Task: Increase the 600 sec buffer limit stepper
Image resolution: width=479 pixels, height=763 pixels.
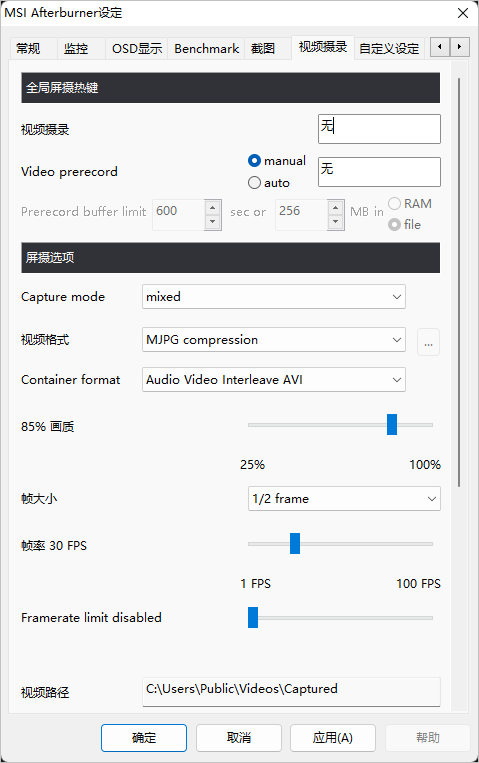Action: point(213,208)
